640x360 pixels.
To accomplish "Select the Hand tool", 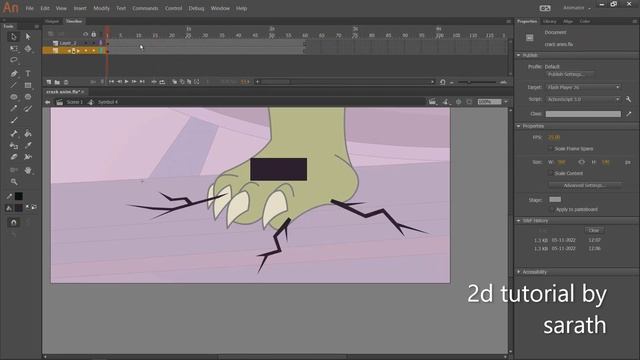I will point(28,170).
